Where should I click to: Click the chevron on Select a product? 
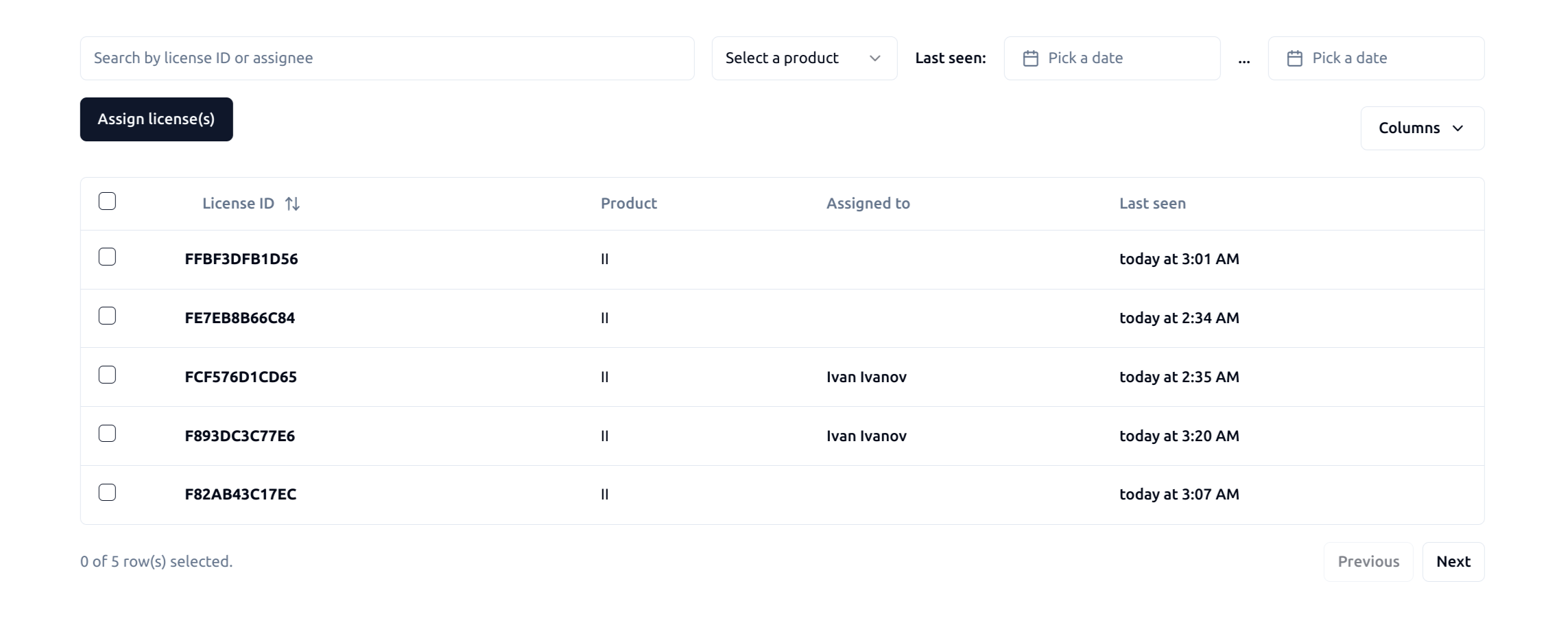coord(875,58)
